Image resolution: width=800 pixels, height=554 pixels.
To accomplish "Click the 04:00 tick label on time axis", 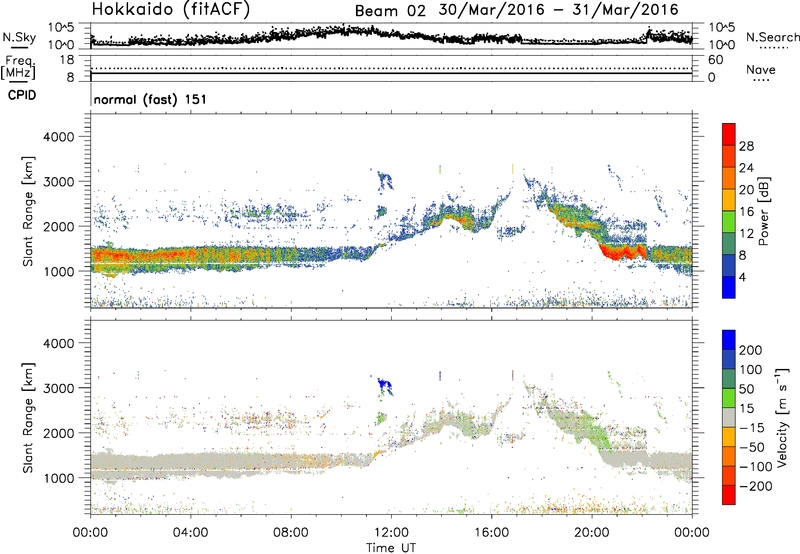I will (190, 532).
